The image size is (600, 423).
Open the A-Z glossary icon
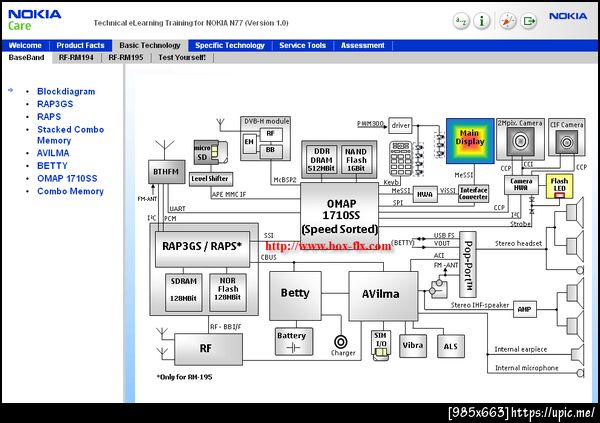(461, 21)
